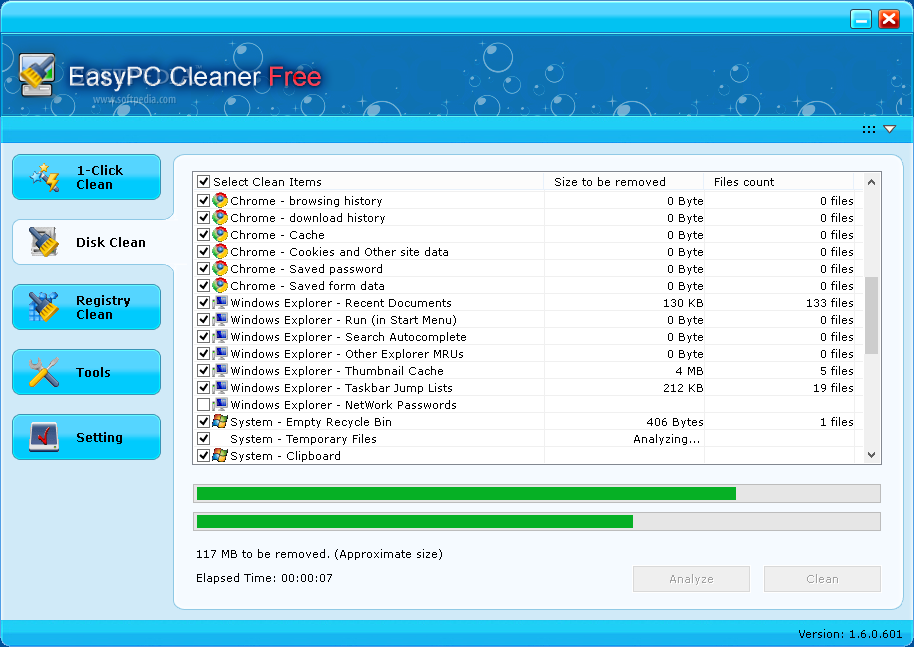Click the Files count column header

[779, 182]
